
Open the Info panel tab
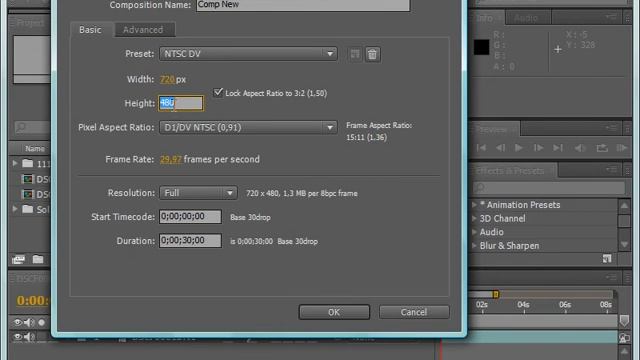pos(486,18)
